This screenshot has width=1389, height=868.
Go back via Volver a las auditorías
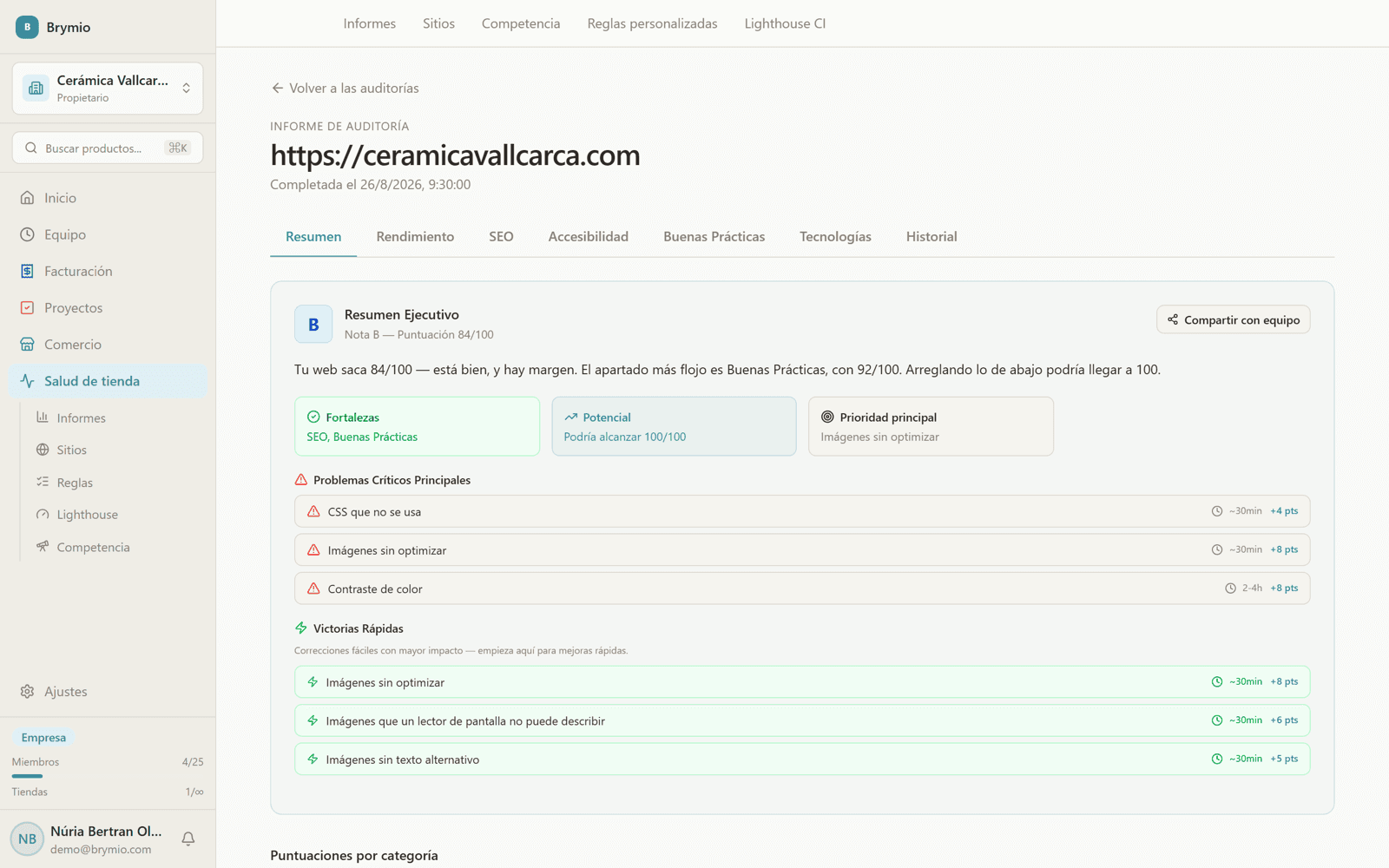click(x=345, y=88)
